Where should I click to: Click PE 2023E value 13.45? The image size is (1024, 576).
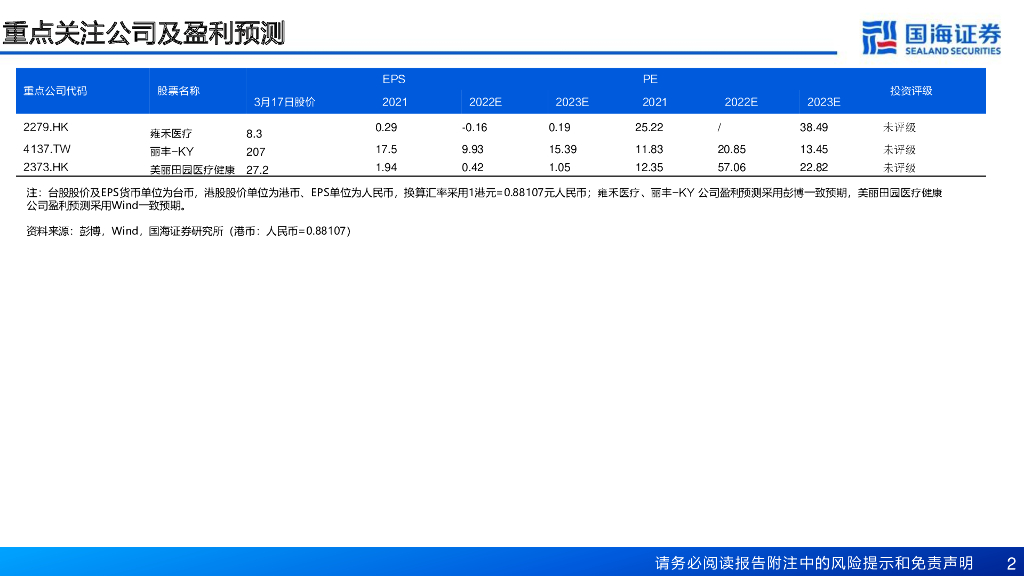click(x=814, y=149)
